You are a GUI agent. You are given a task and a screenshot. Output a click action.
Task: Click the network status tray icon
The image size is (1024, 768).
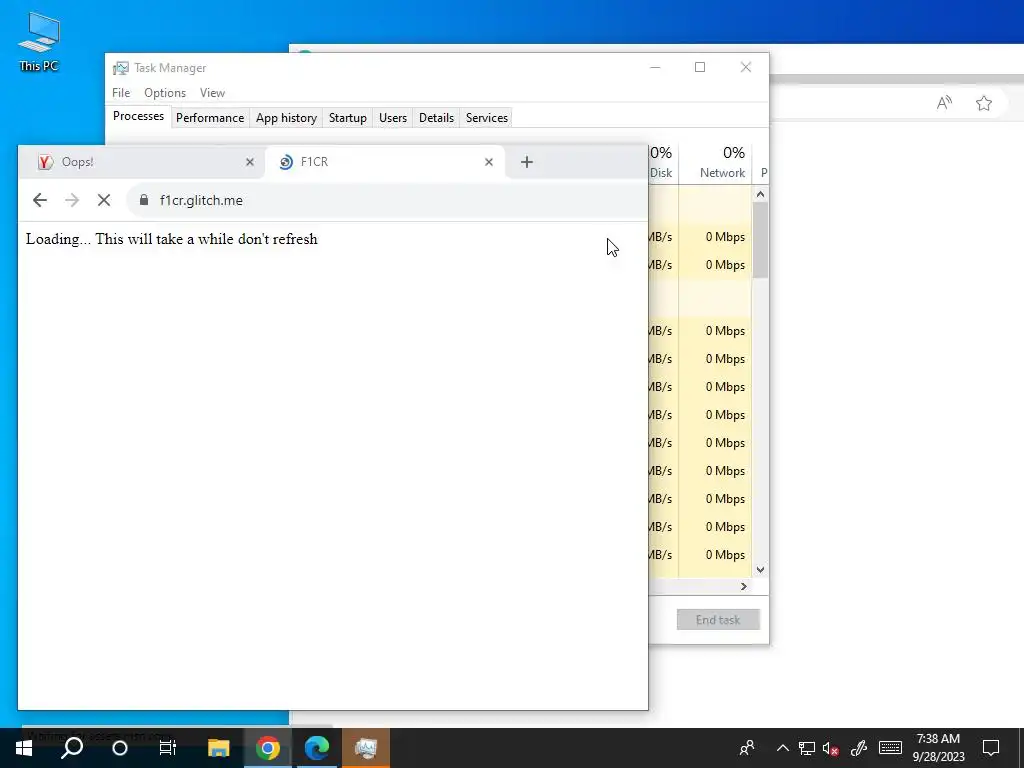click(x=807, y=748)
